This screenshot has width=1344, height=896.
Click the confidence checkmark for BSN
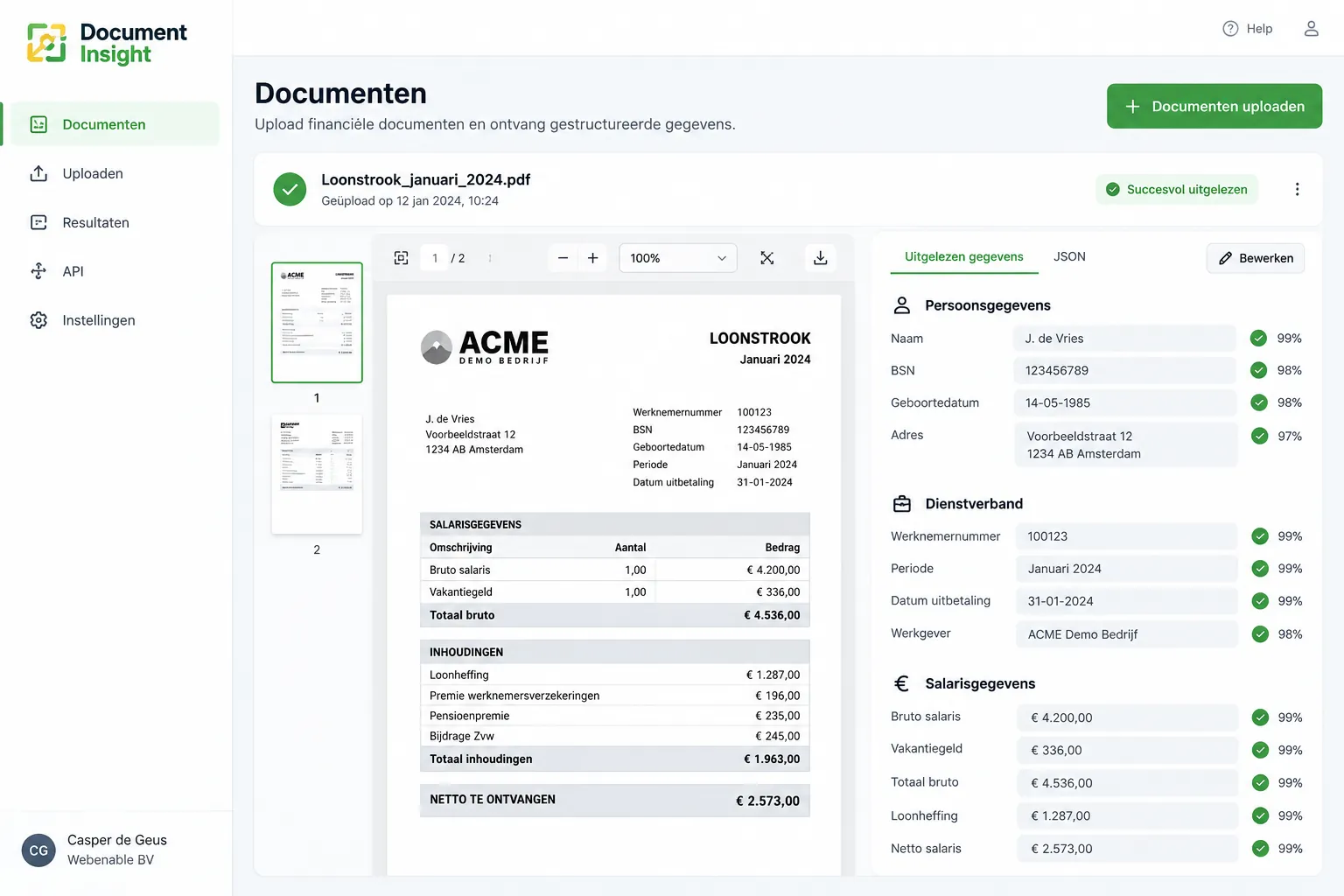(x=1258, y=370)
